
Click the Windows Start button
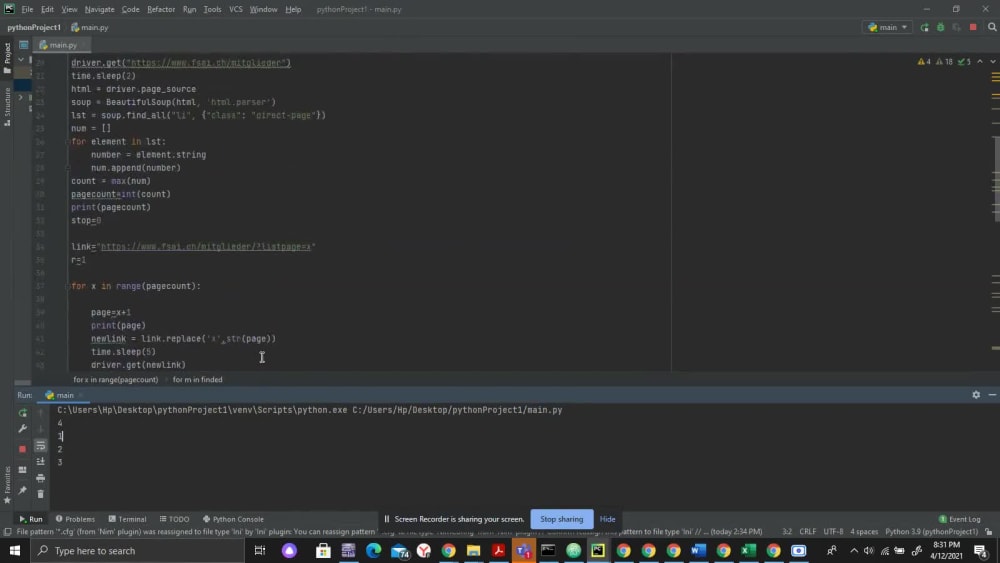(15, 550)
